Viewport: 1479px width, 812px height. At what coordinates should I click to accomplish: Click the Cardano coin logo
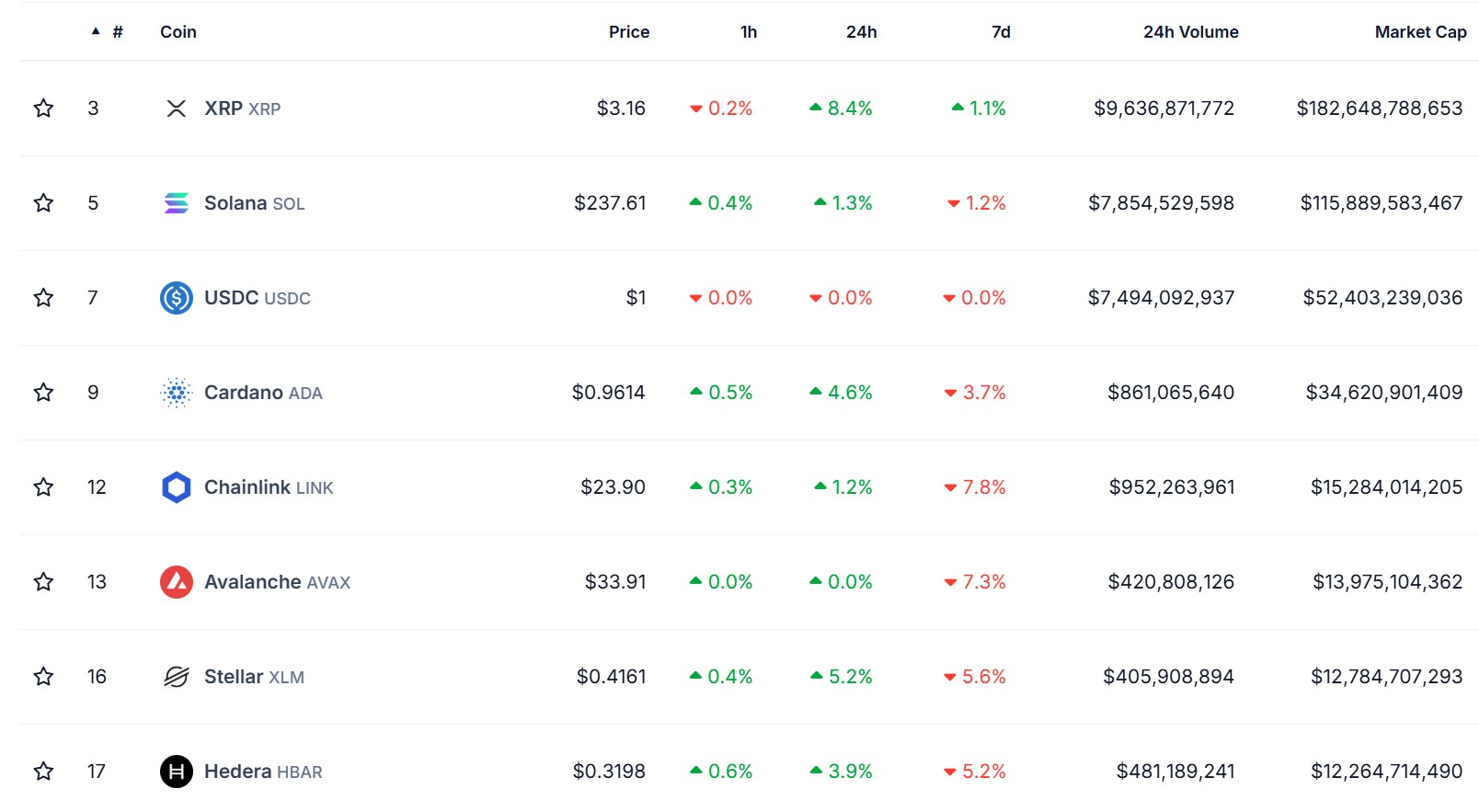point(178,392)
